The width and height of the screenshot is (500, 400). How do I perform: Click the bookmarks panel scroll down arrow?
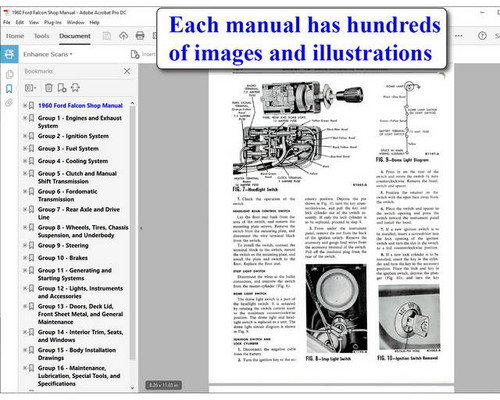click(x=132, y=388)
